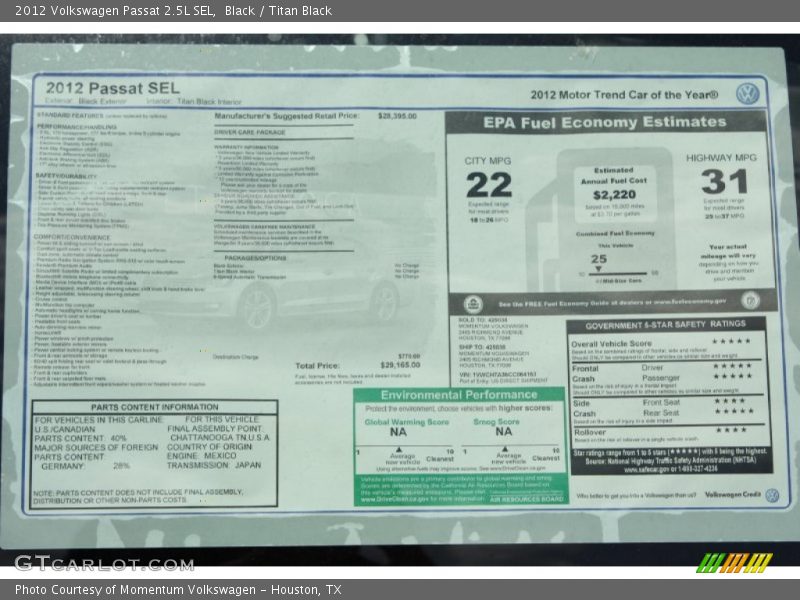800x600 pixels.
Task: Open the GTCARLOT.COM watermark link
Action: 103,563
